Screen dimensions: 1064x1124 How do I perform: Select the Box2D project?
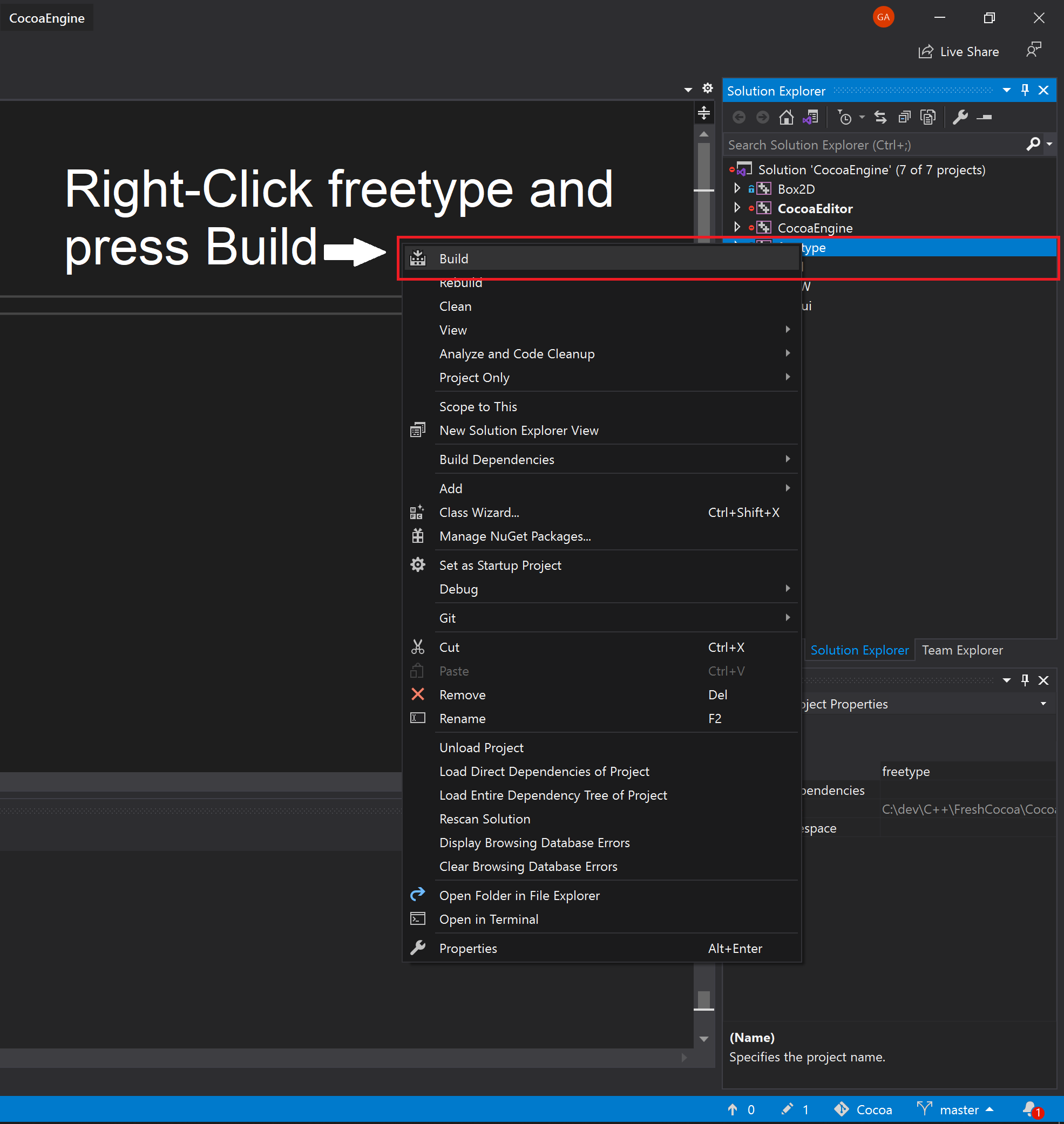point(796,189)
